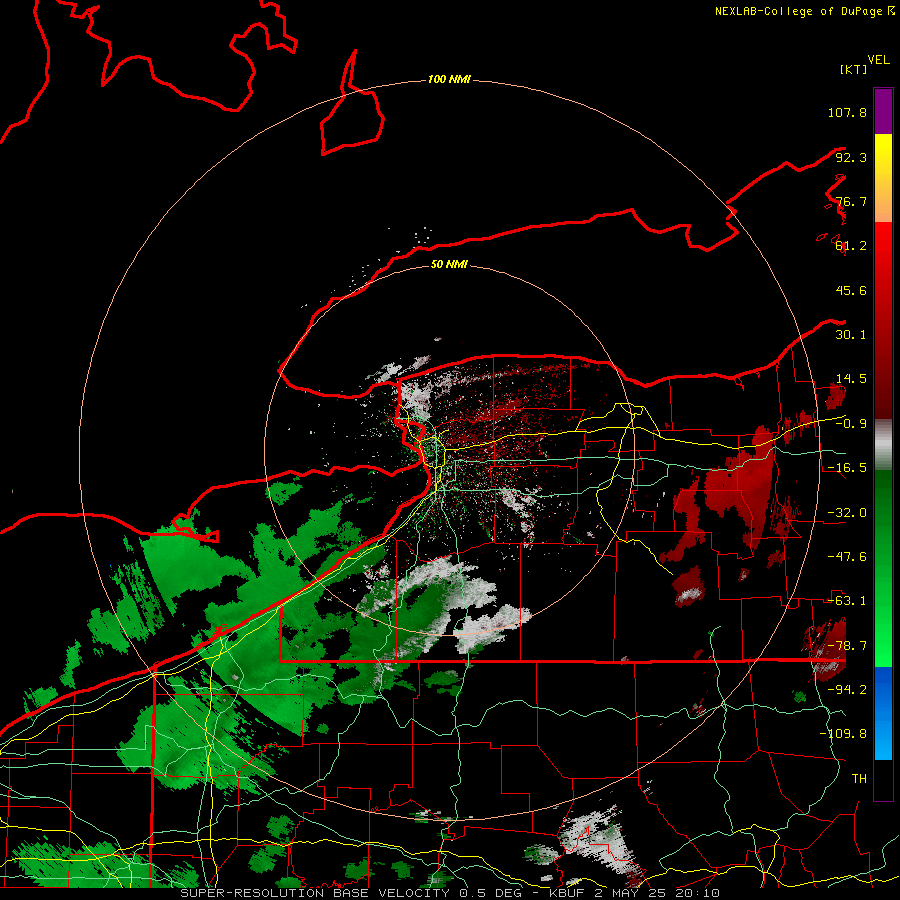
Task: Click the -78.7 velocity scale value
Action: coord(847,646)
